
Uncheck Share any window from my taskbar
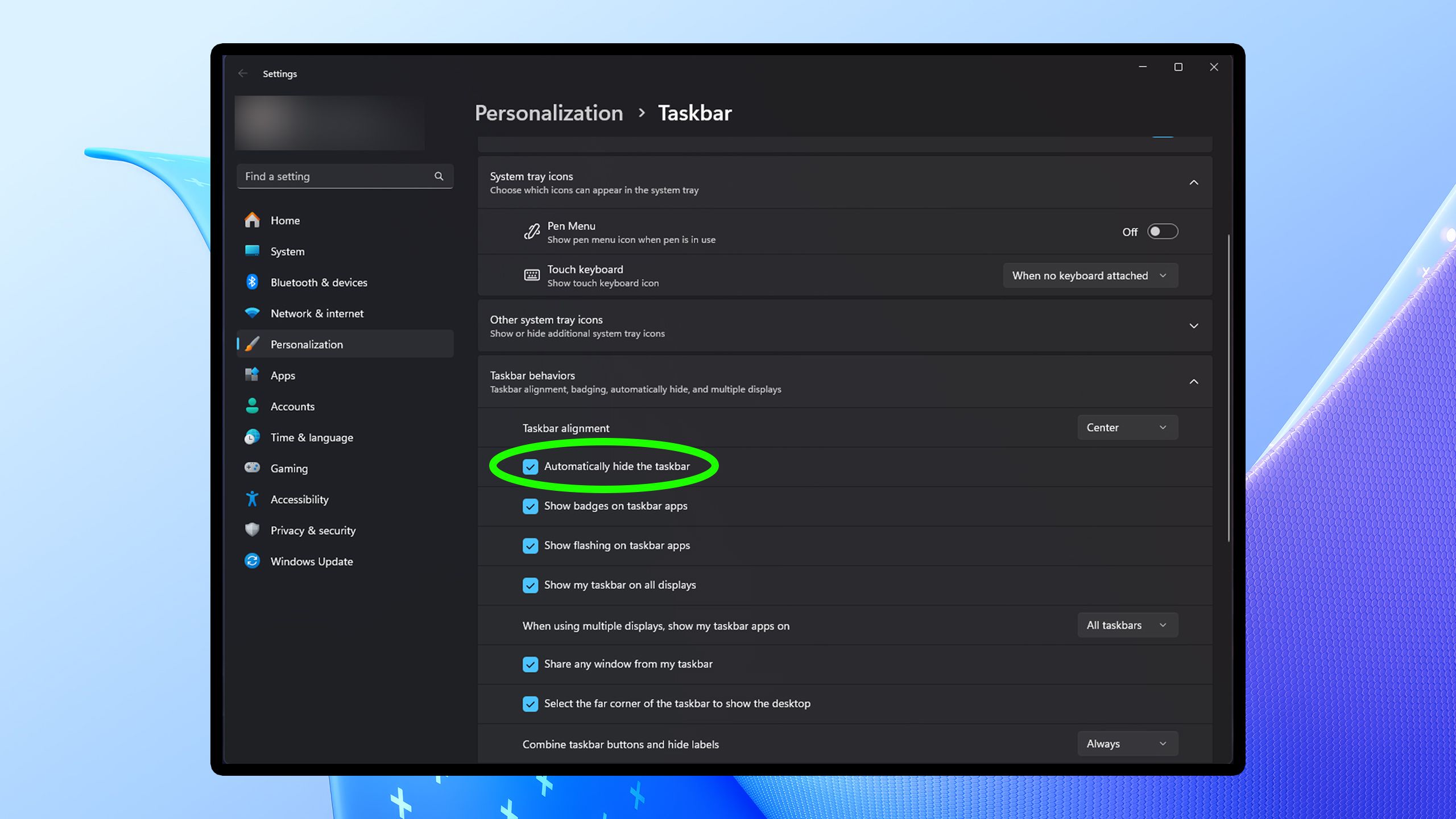tap(530, 664)
